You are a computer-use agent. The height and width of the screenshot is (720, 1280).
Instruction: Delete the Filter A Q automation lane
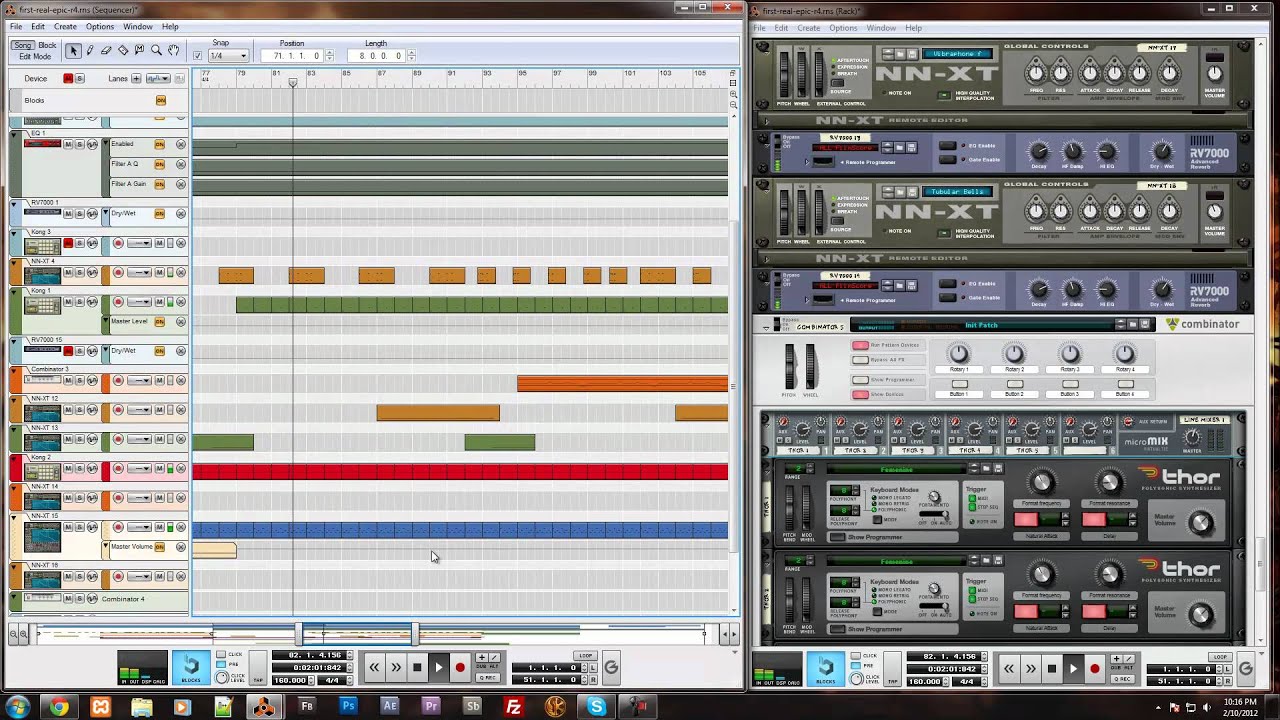click(181, 164)
